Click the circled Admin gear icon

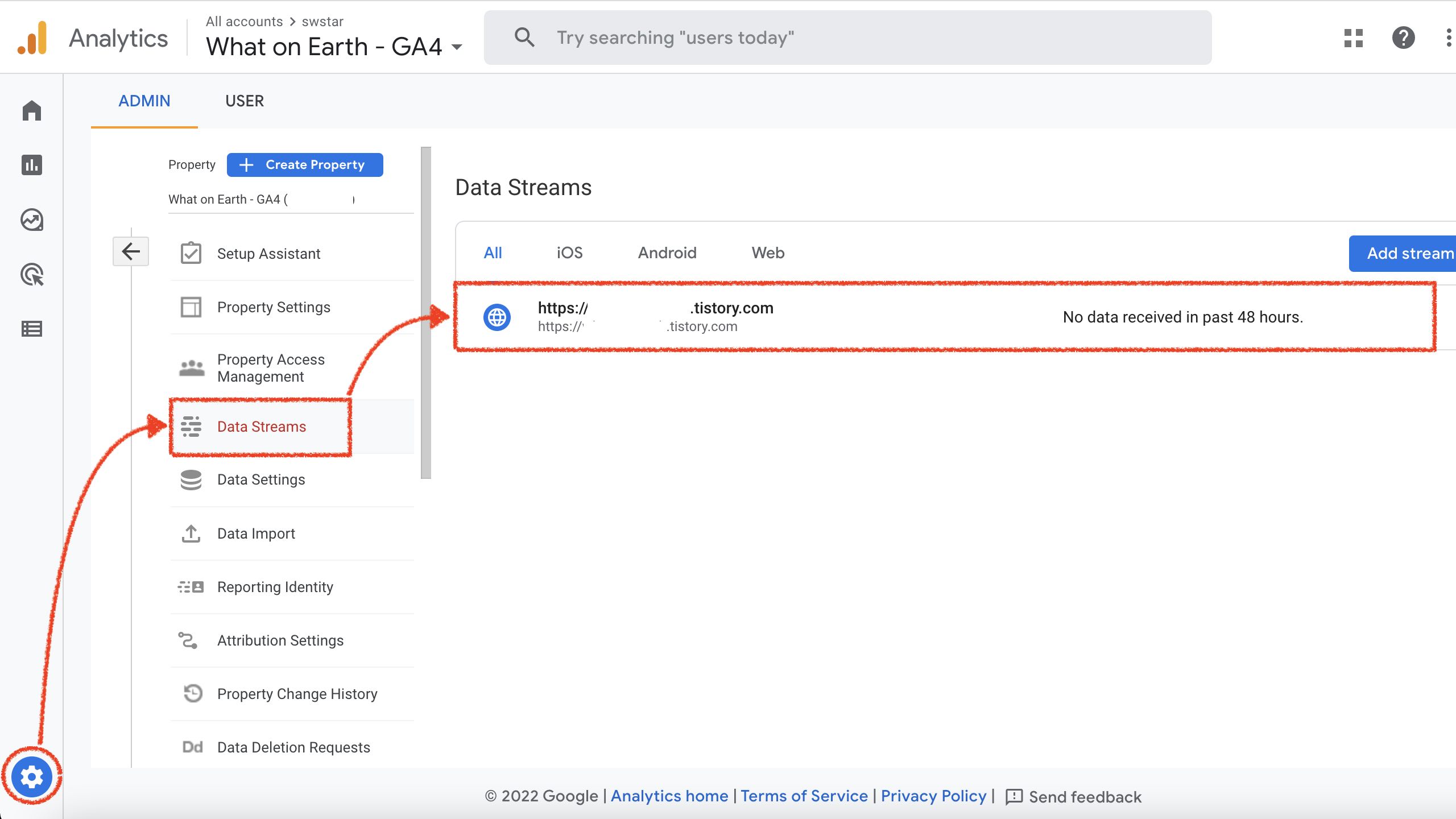[32, 776]
